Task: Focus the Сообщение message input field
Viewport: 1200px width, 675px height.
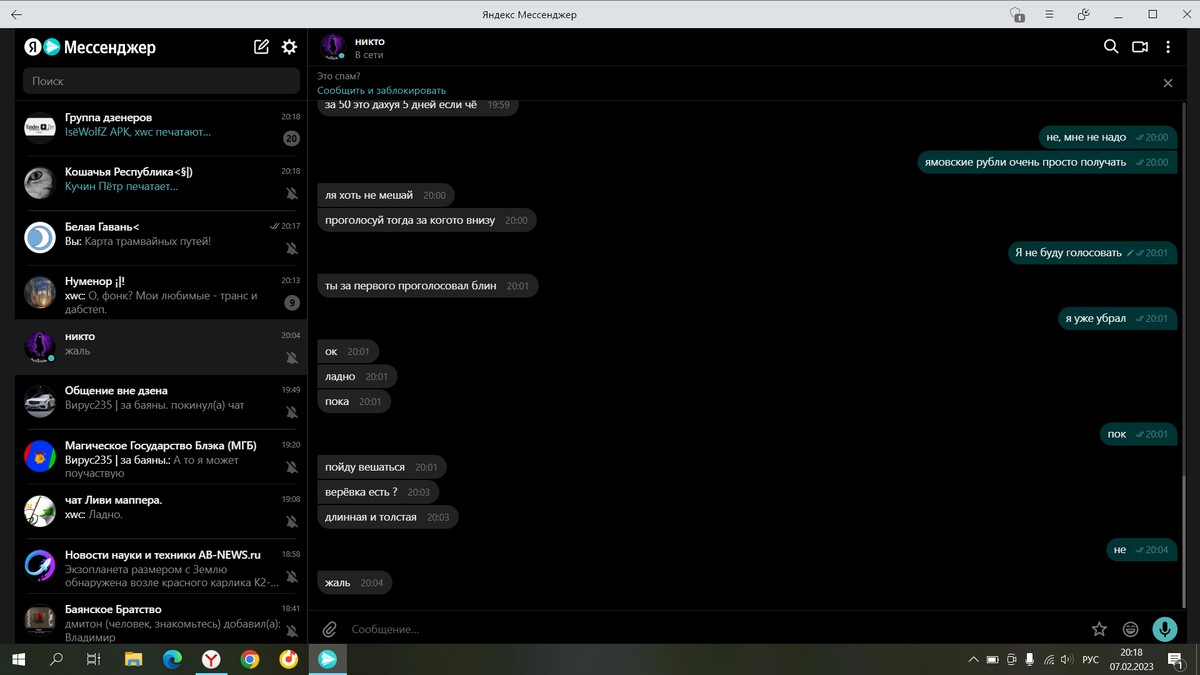Action: coord(715,629)
